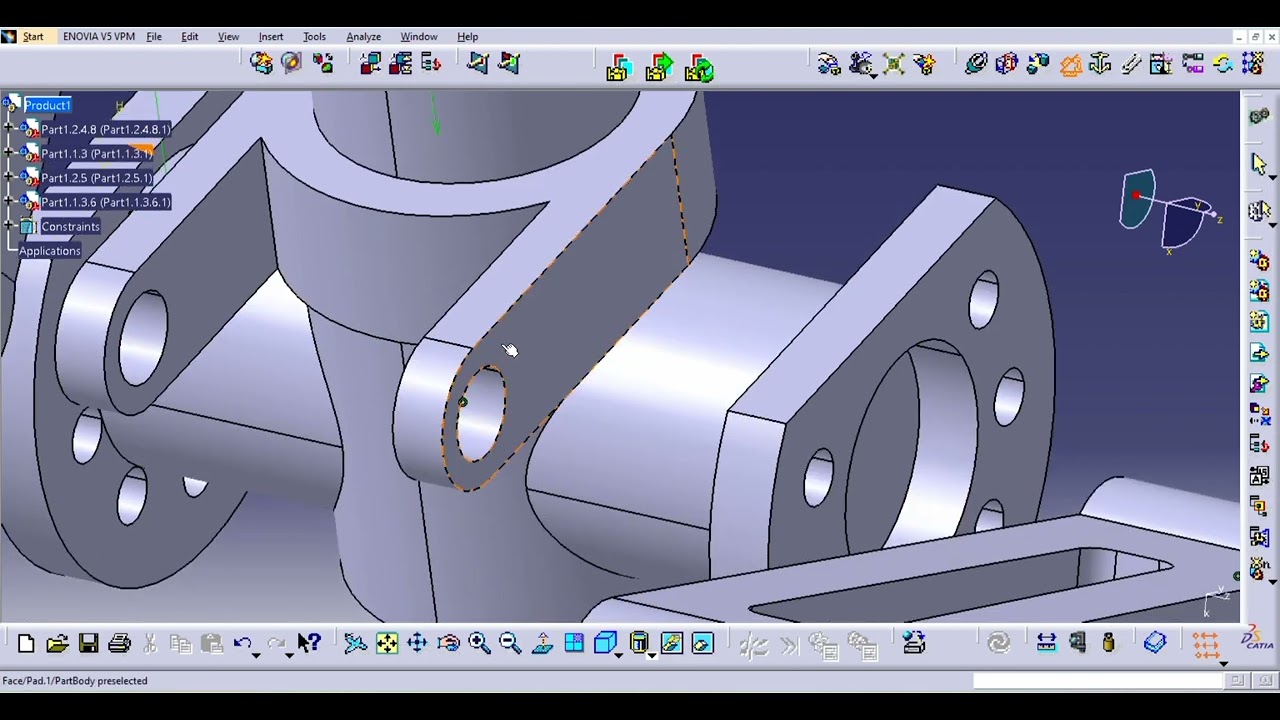This screenshot has height=720, width=1280.
Task: Open the File menu
Action: (154, 37)
